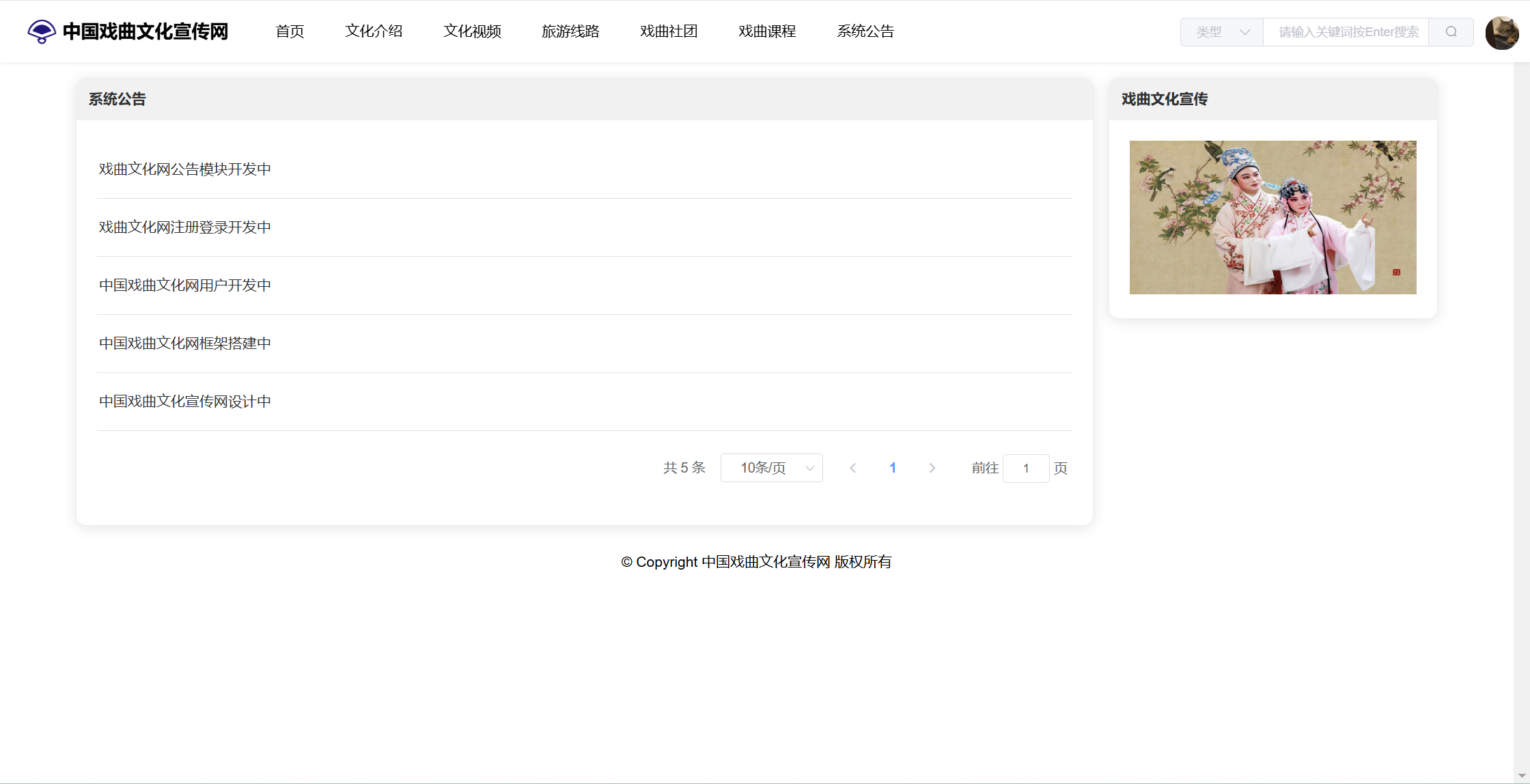1530x784 pixels.
Task: Open the user avatar menu
Action: click(x=1501, y=32)
